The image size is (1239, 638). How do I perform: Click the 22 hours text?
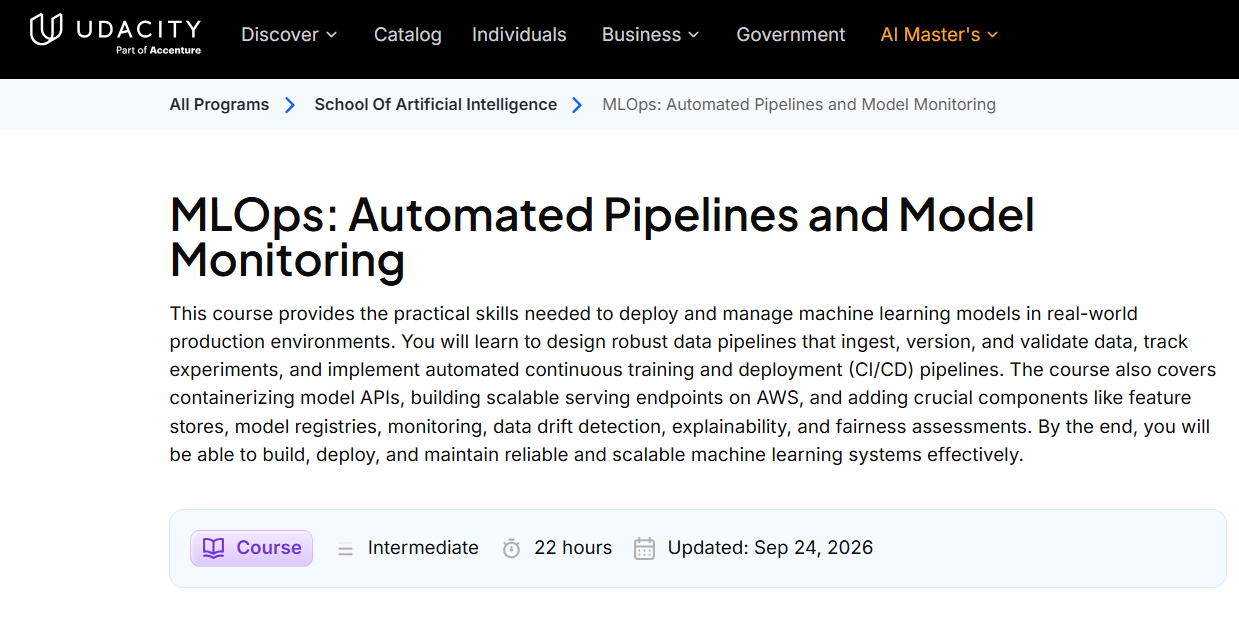pos(573,548)
